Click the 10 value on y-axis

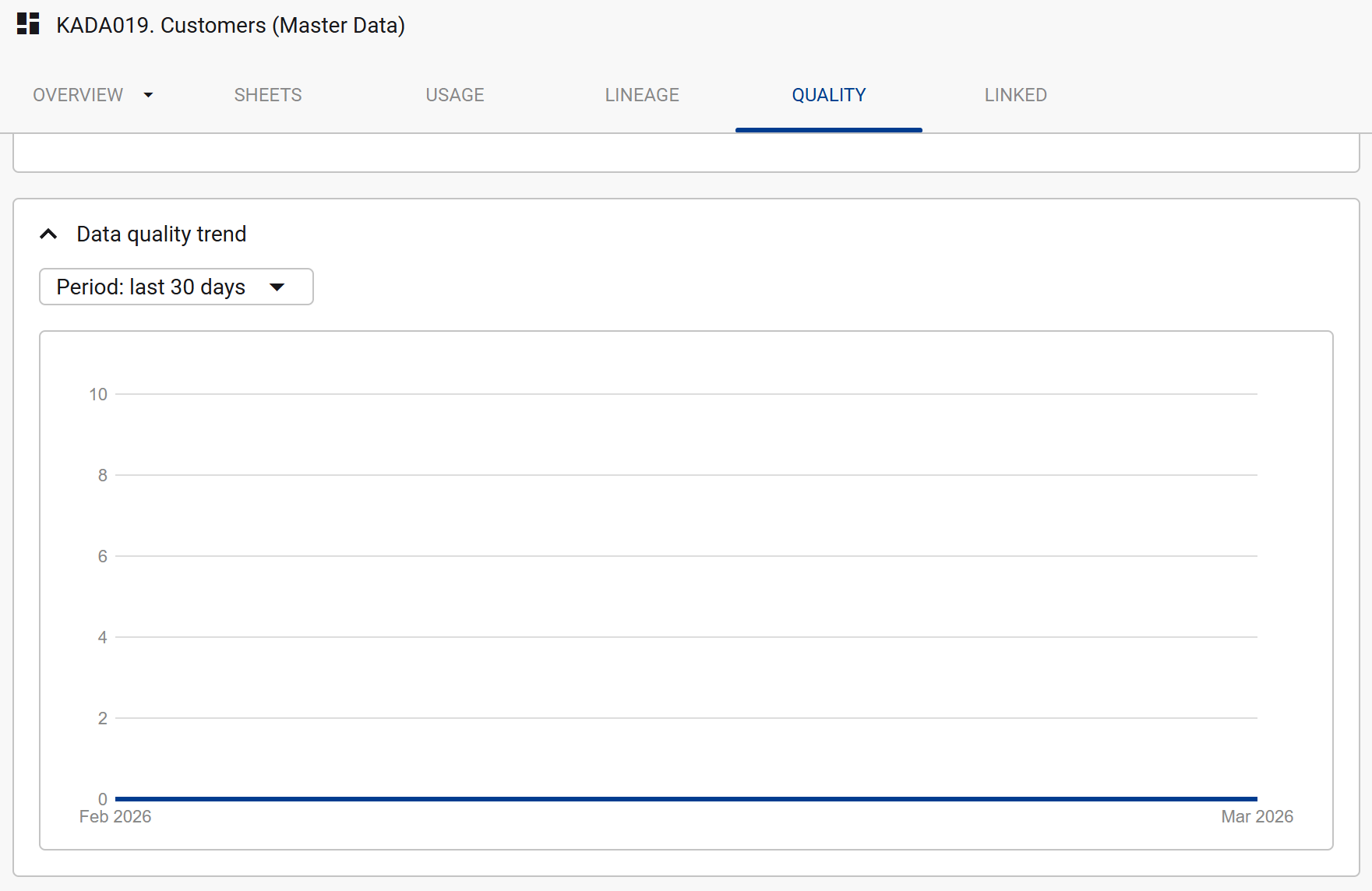[98, 394]
